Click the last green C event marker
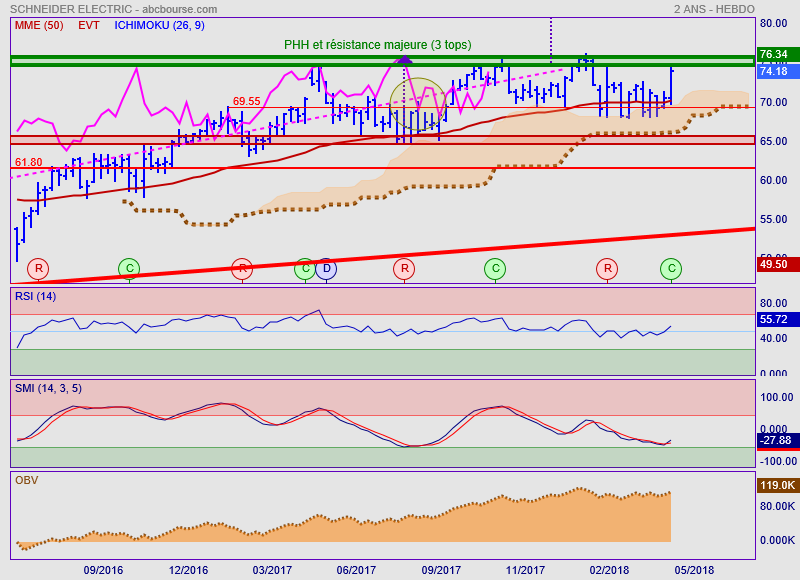Screen dimensions: 800x580 (x=671, y=268)
